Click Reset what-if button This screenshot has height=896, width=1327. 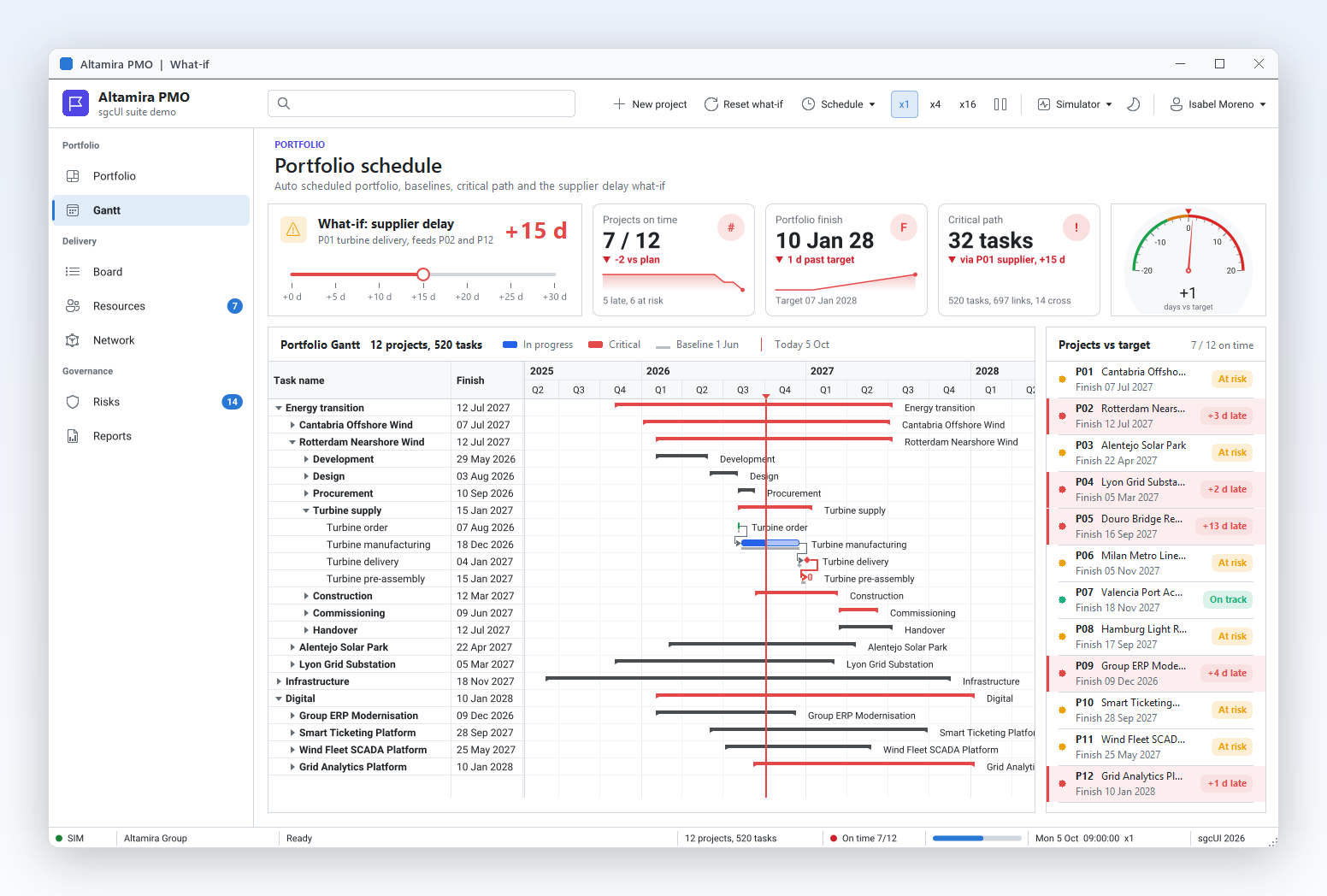click(744, 104)
